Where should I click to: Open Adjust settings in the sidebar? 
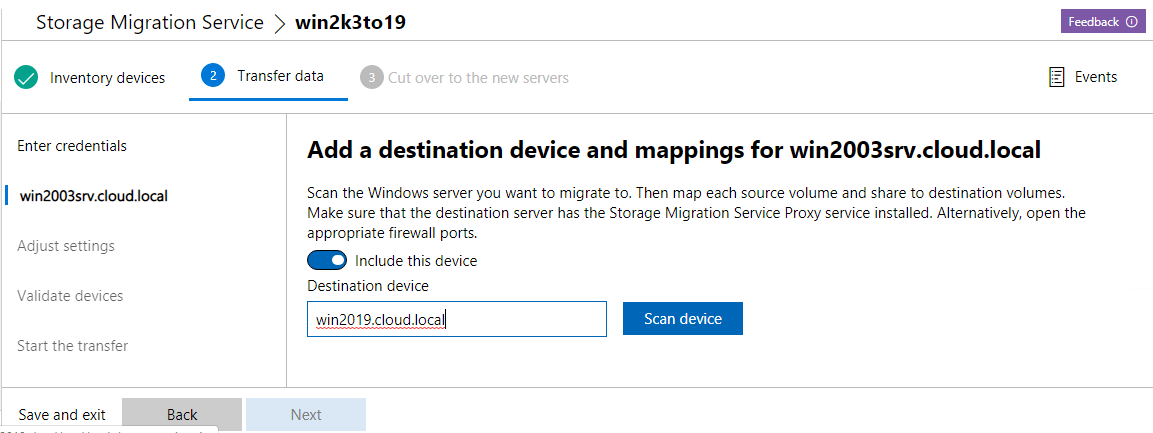tap(66, 246)
